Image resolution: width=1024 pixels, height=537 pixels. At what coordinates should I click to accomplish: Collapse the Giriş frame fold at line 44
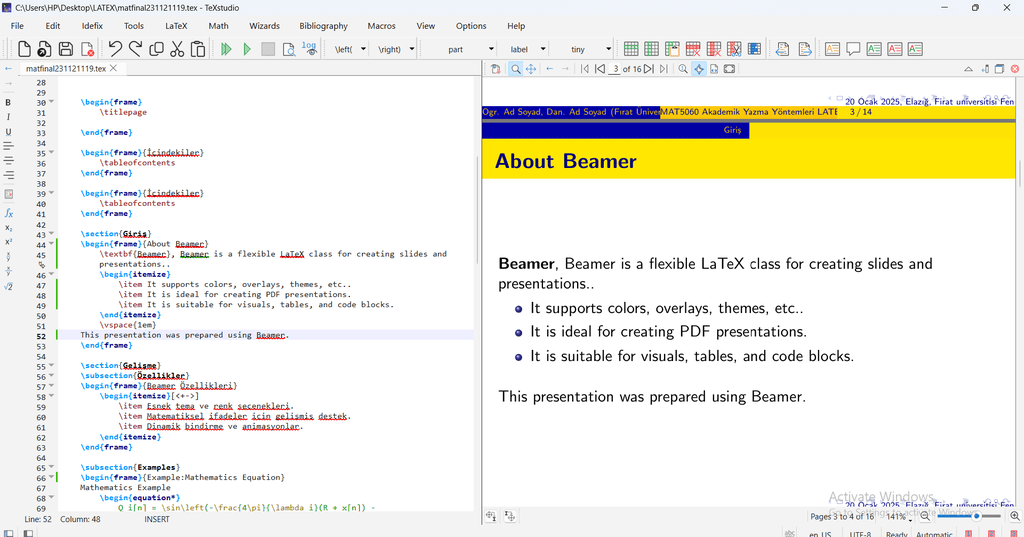click(51, 244)
